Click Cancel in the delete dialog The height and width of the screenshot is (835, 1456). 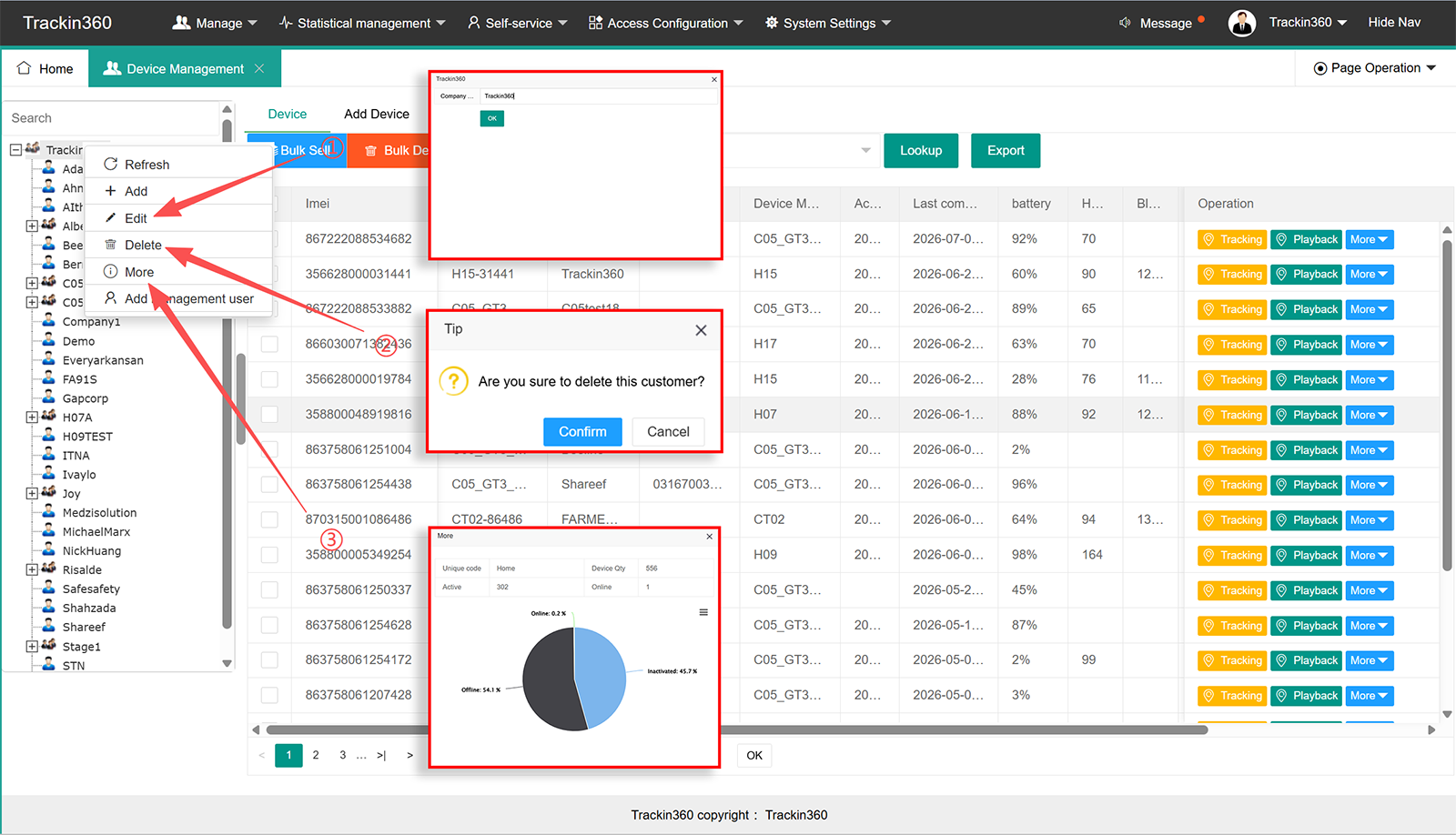[668, 431]
